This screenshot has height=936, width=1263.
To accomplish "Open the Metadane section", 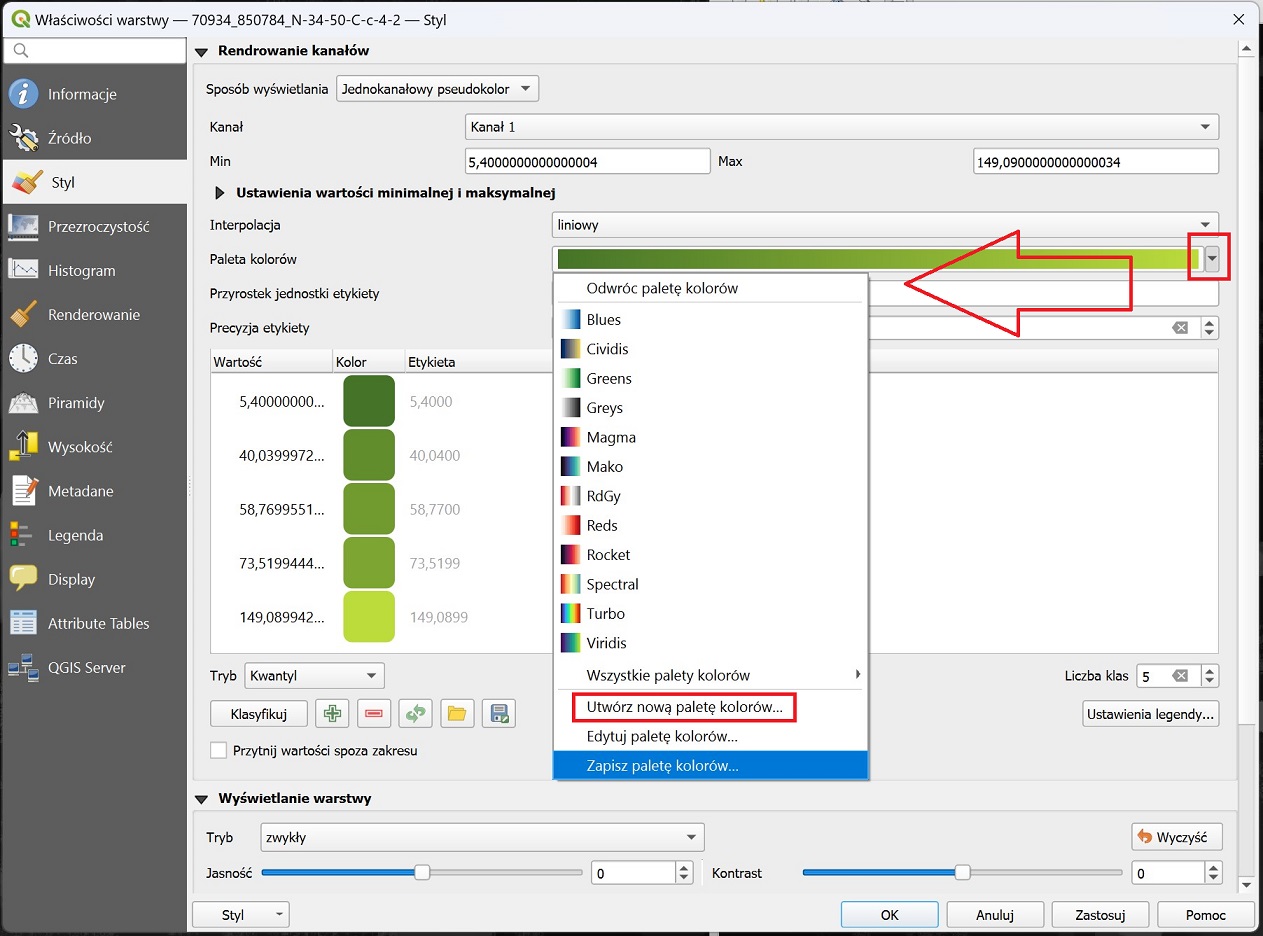I will pos(94,490).
